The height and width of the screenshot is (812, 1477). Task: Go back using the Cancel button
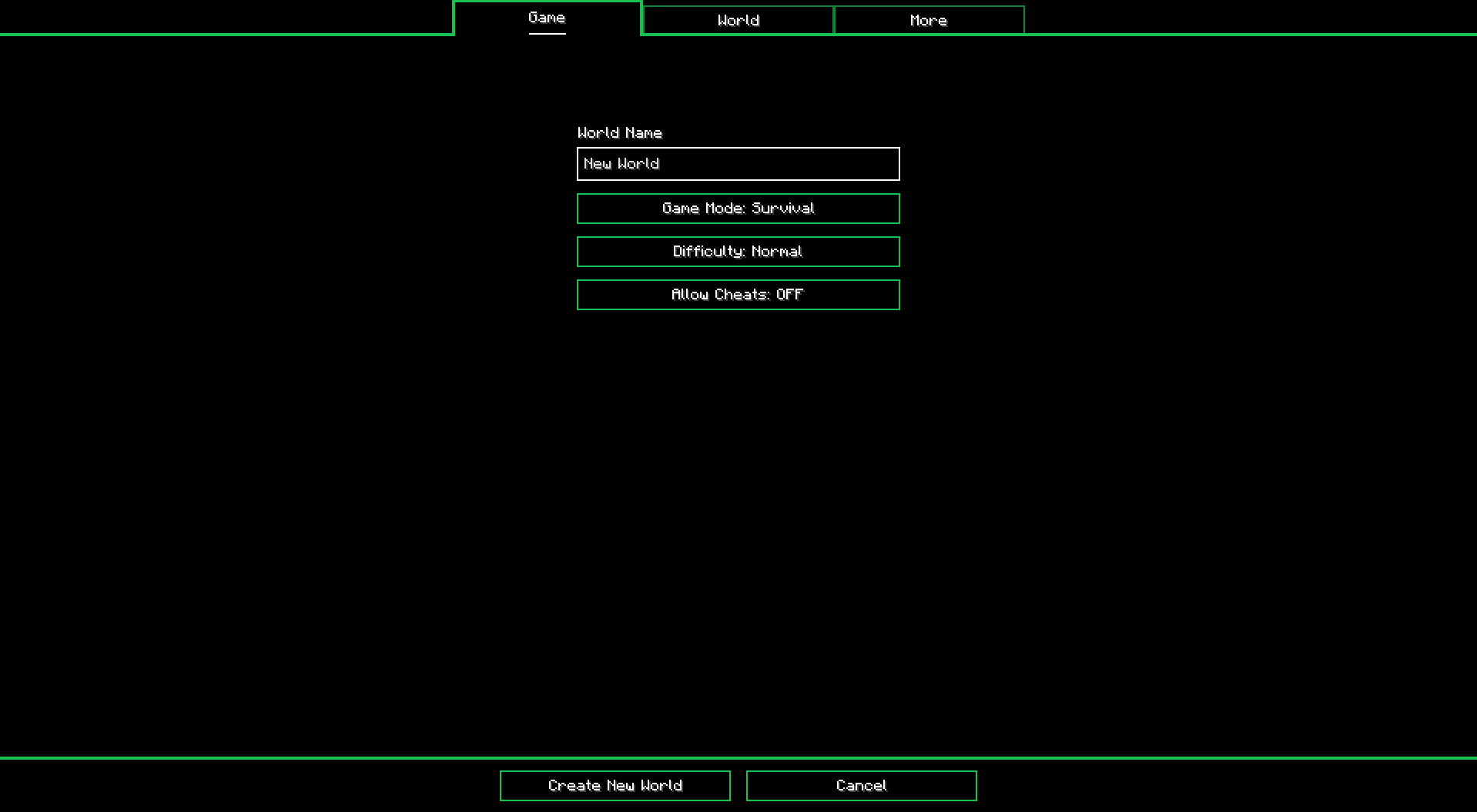click(861, 786)
